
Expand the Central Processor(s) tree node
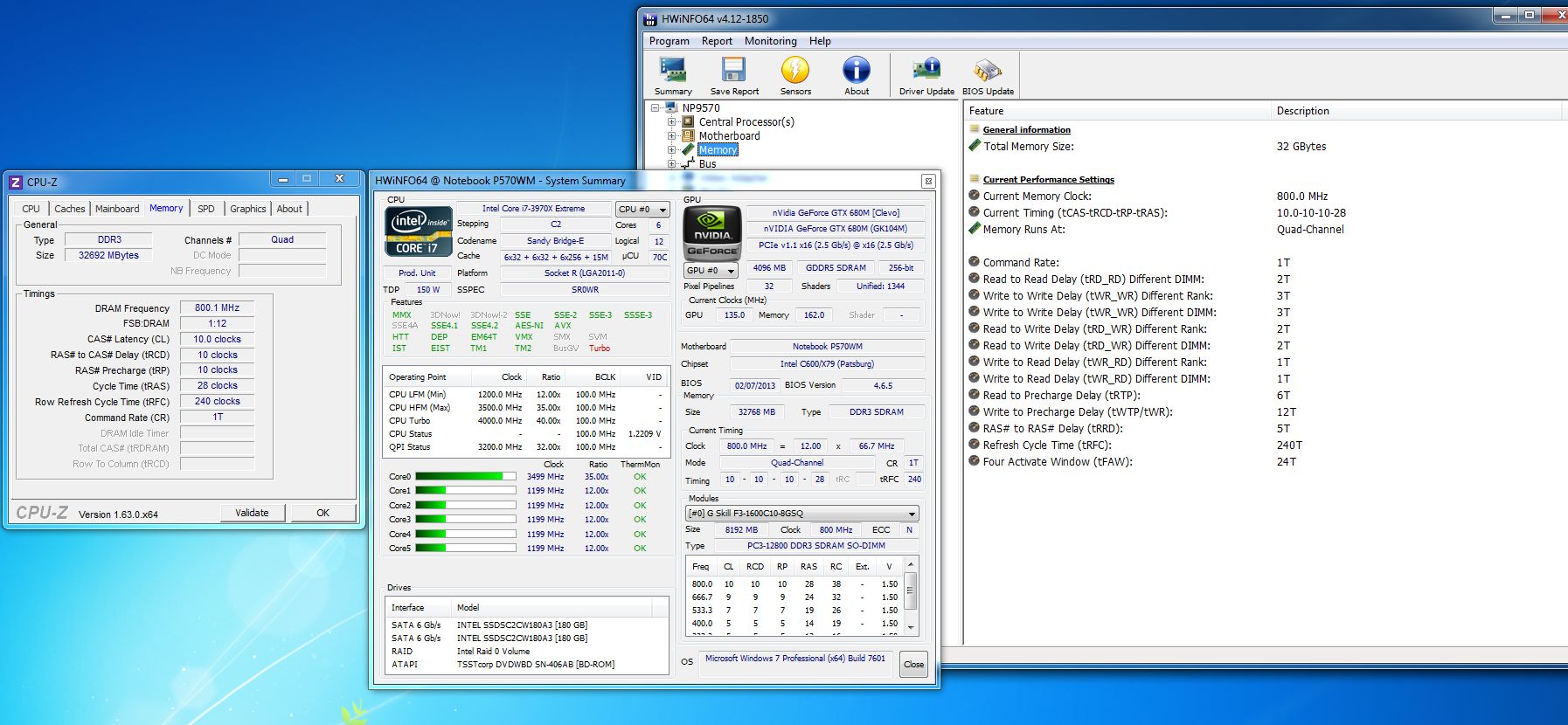(671, 122)
